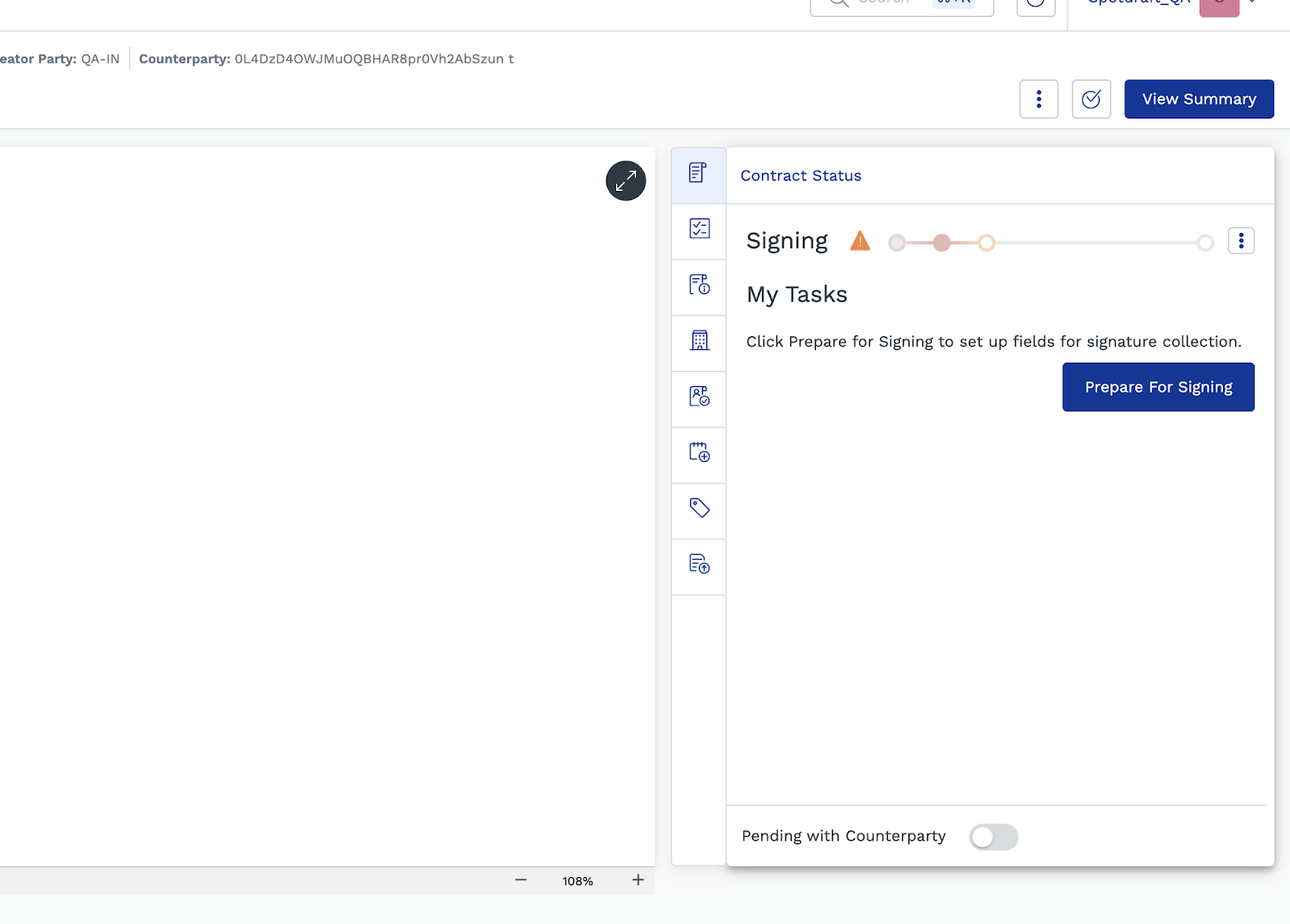Click the circled checkmark button near View Summary

(1091, 99)
